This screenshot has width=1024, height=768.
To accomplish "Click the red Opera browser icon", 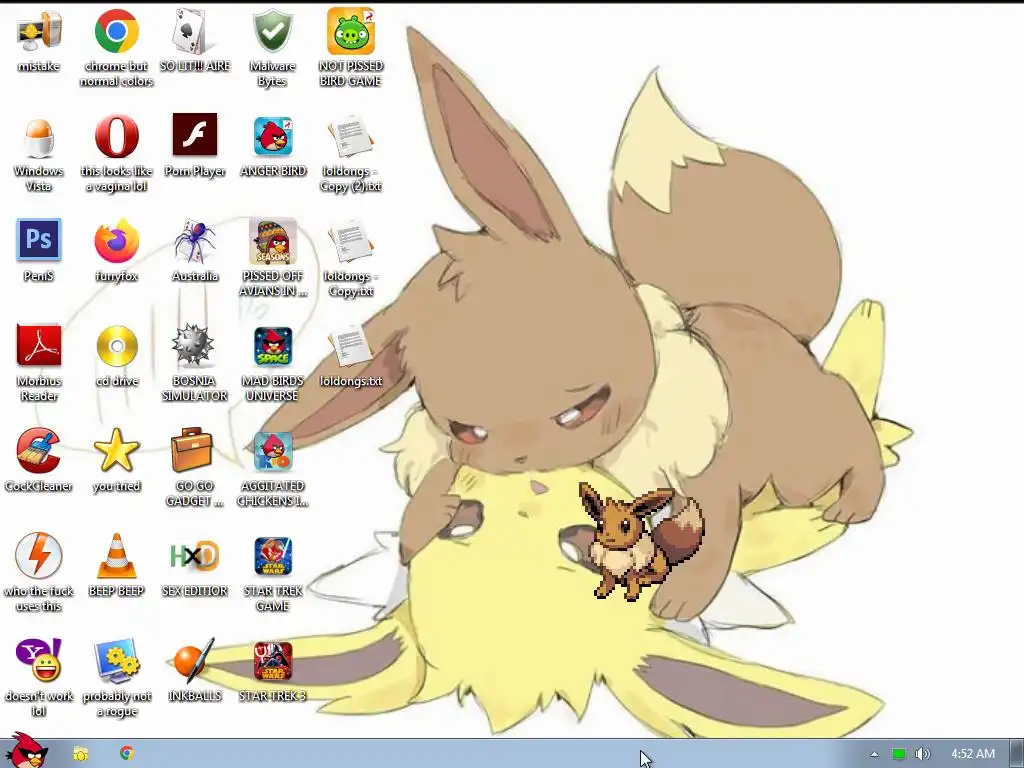I will [x=116, y=136].
